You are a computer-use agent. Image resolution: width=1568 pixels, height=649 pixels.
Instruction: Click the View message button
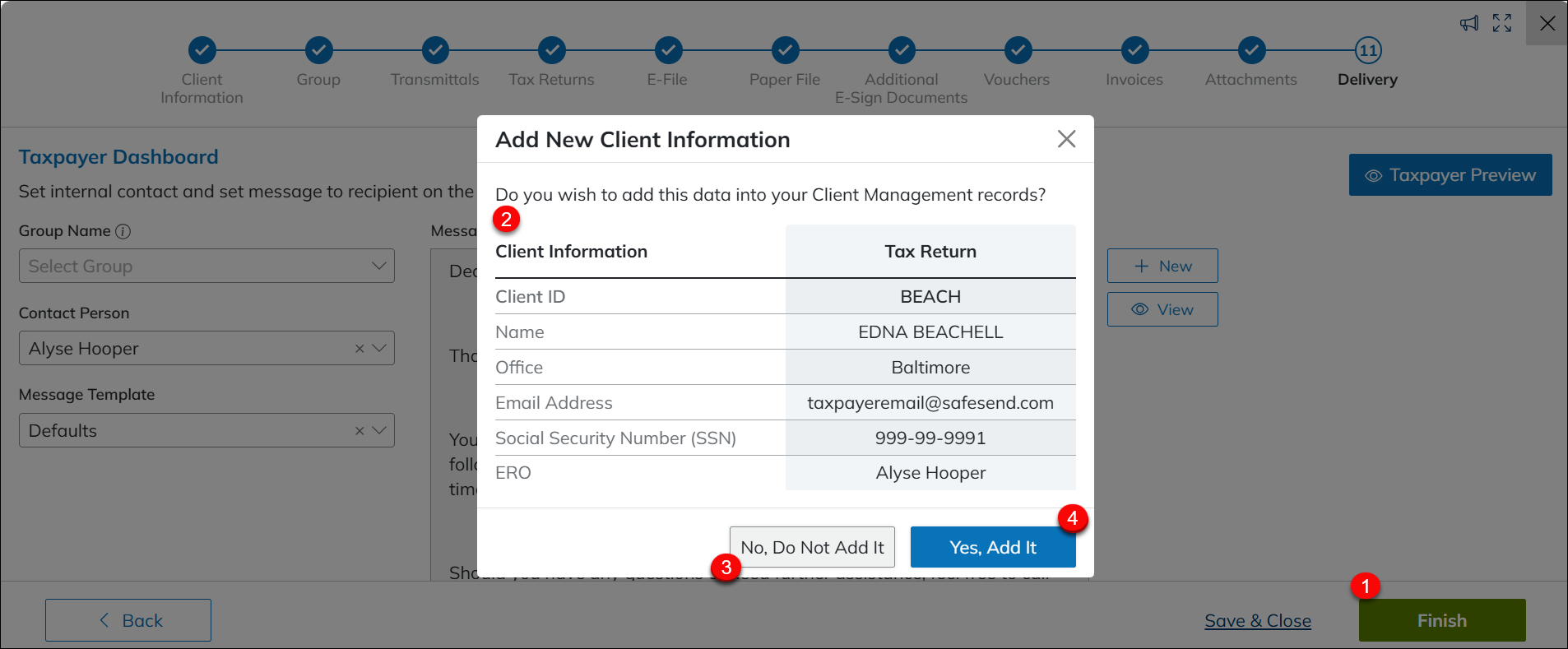click(x=1162, y=309)
